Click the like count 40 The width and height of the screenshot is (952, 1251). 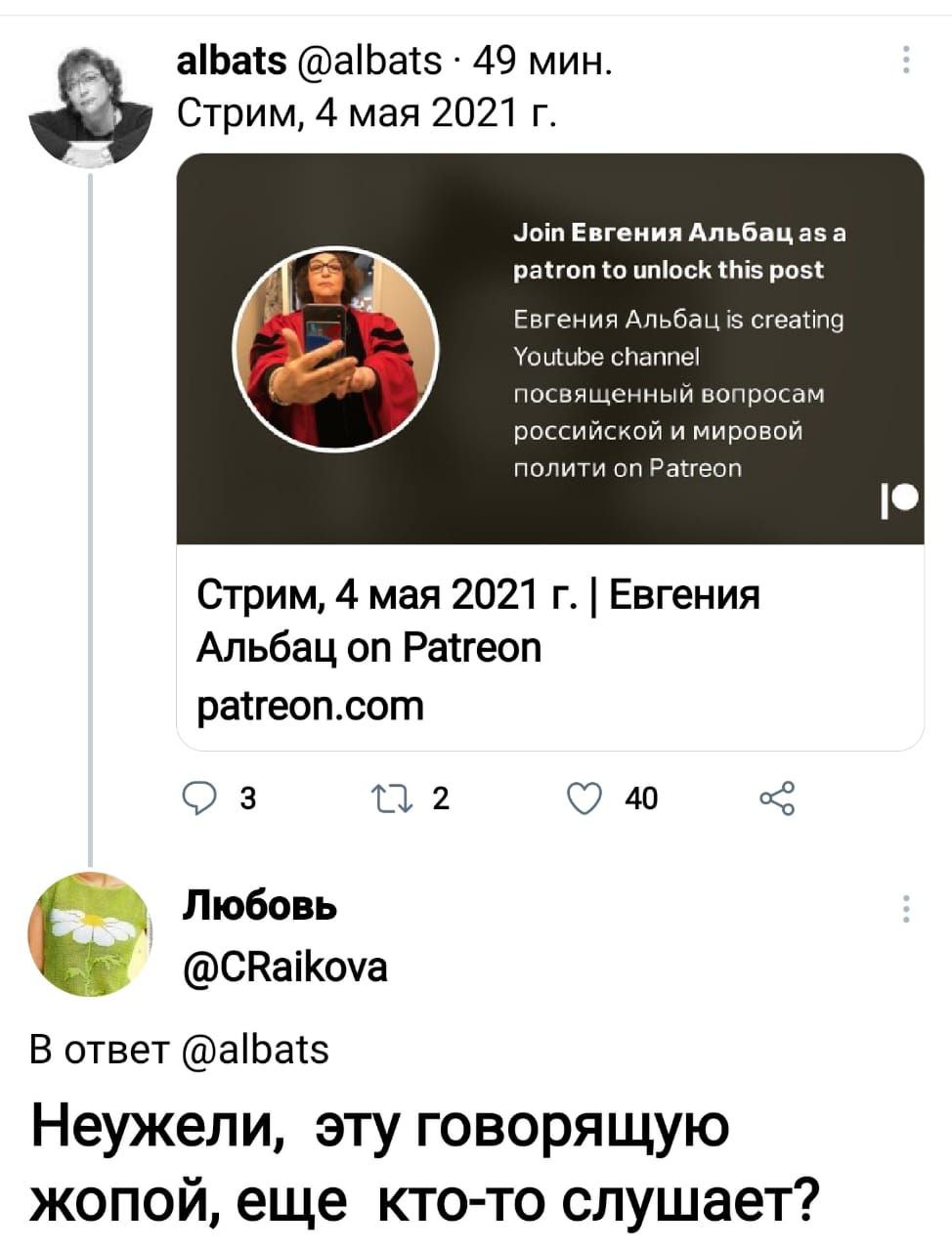pyautogui.click(x=641, y=799)
